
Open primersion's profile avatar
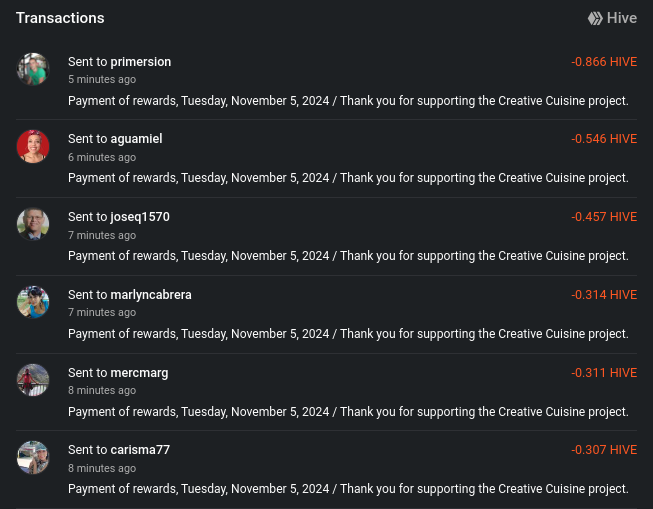coord(33,69)
